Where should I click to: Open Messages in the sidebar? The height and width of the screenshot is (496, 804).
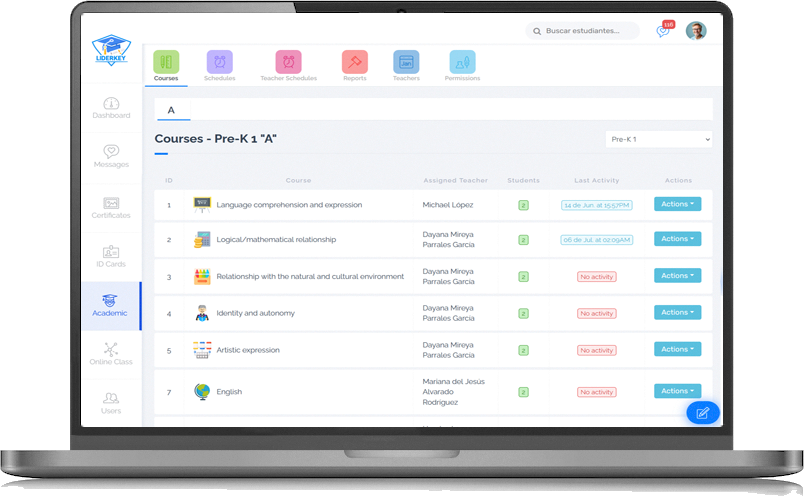[111, 156]
